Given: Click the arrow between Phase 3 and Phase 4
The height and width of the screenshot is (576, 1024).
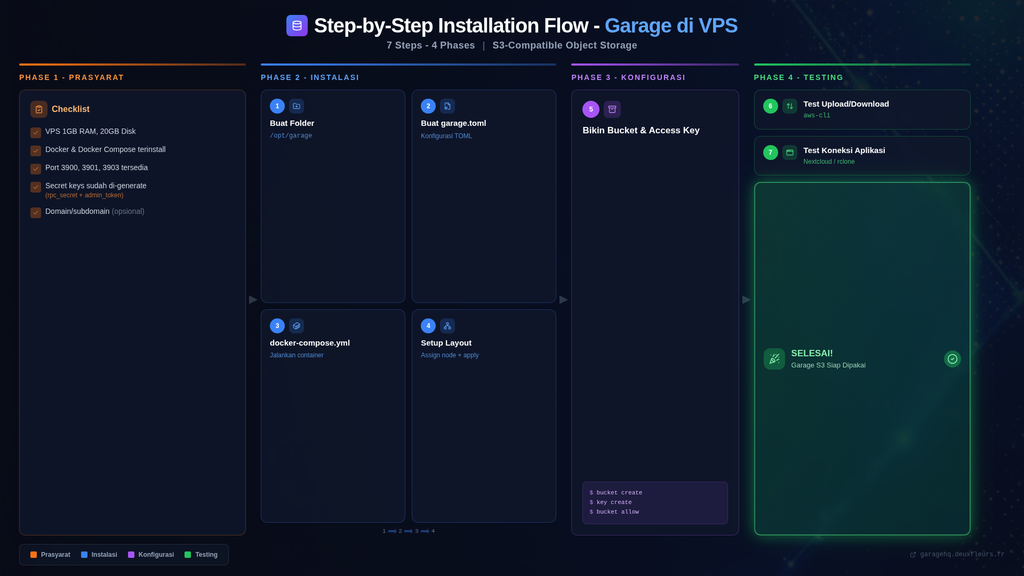Looking at the screenshot, I should pyautogui.click(x=746, y=300).
